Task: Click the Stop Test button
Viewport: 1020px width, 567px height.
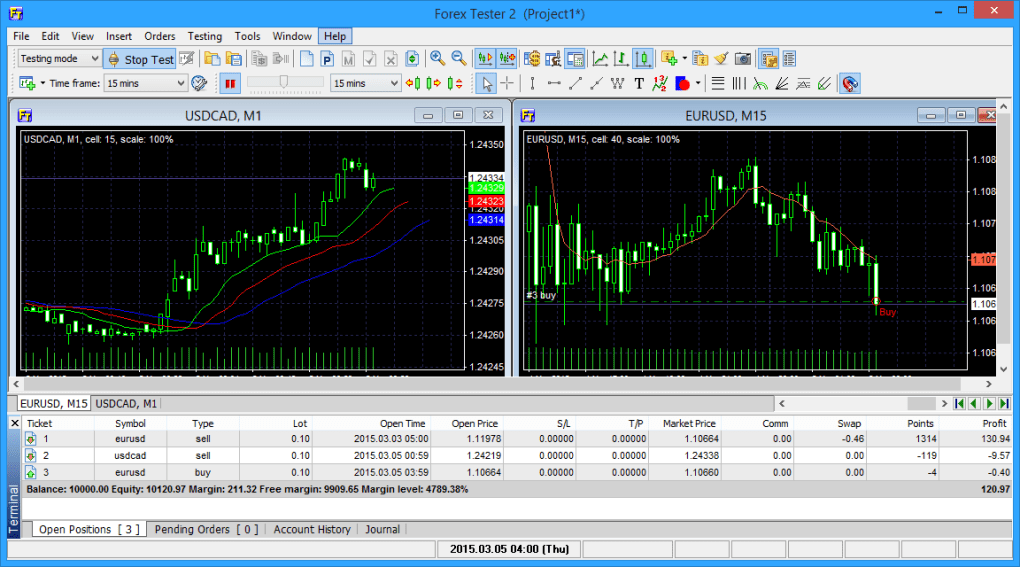Action: (140, 59)
